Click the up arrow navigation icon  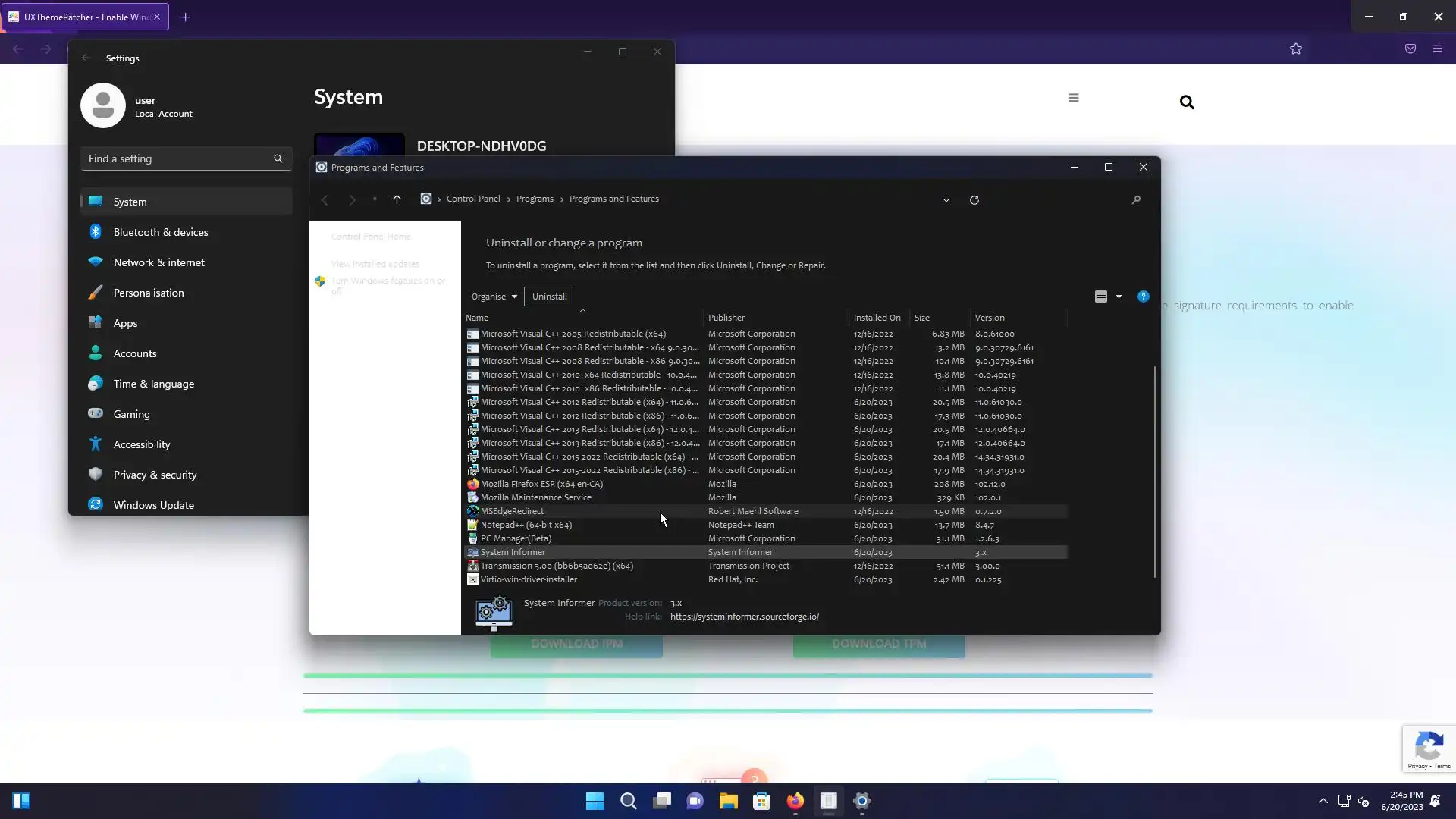click(x=397, y=199)
